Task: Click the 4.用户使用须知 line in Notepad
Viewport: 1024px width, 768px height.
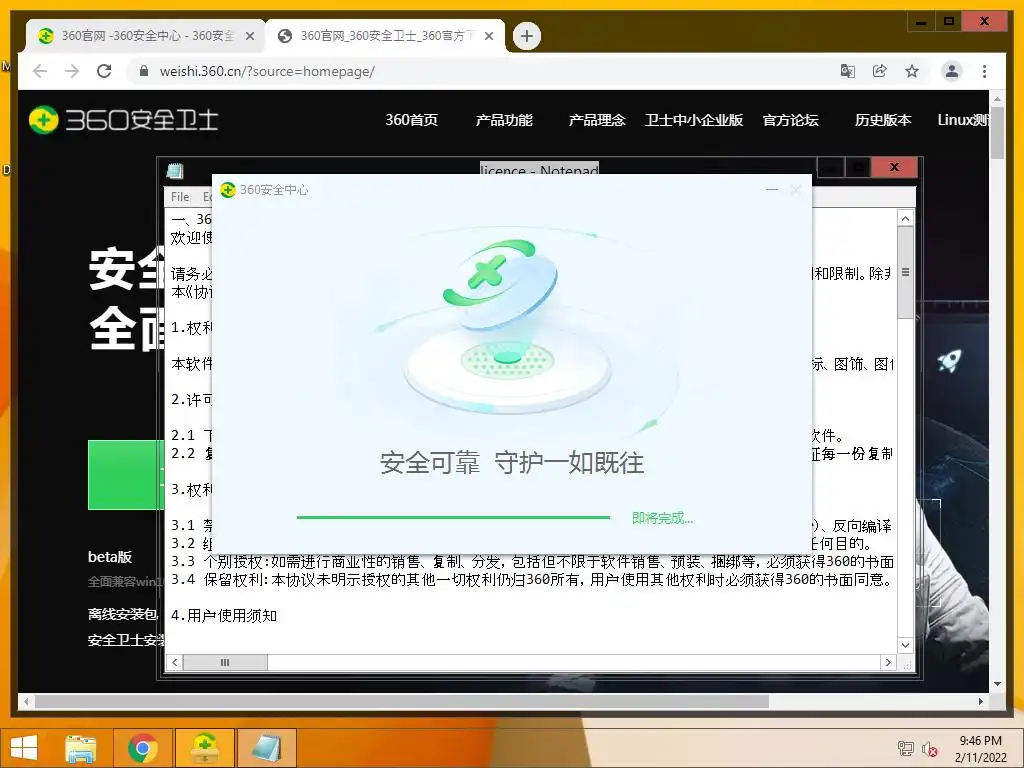Action: (x=224, y=615)
